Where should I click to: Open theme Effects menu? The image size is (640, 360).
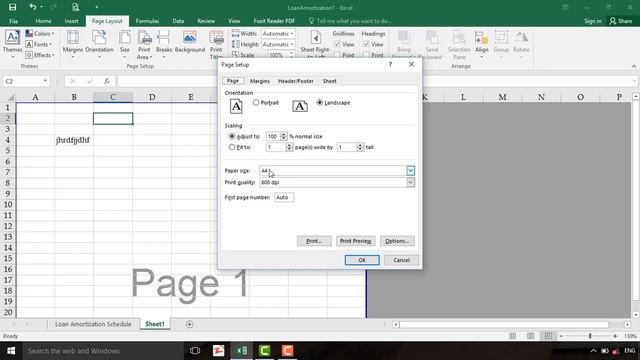click(40, 55)
